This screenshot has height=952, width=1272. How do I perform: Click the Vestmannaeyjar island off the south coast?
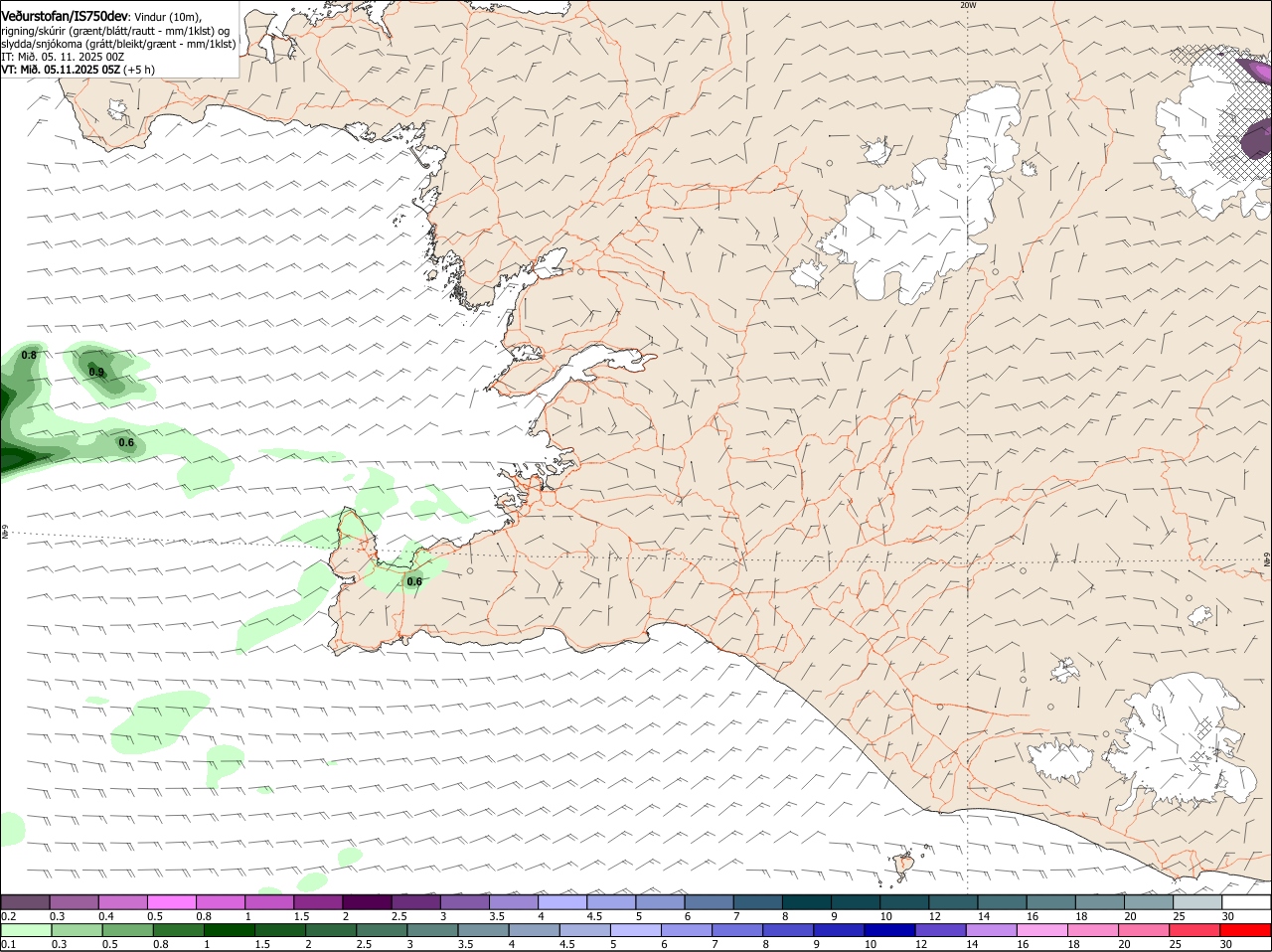(x=904, y=863)
